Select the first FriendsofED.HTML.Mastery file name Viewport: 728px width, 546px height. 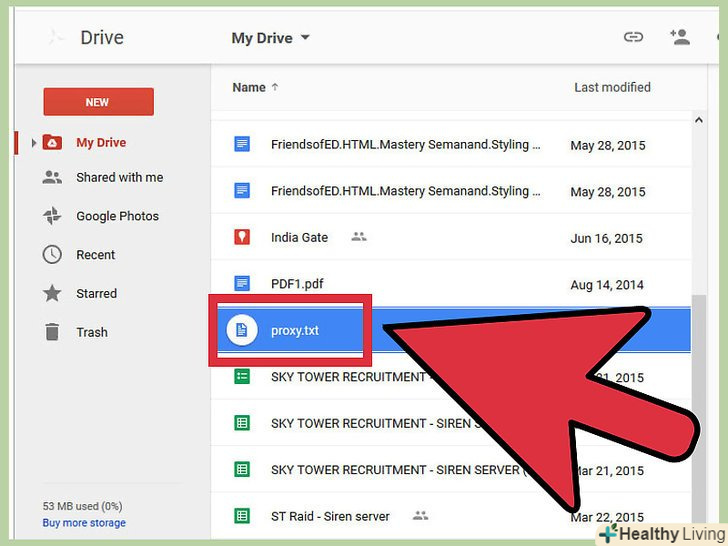tap(405, 145)
